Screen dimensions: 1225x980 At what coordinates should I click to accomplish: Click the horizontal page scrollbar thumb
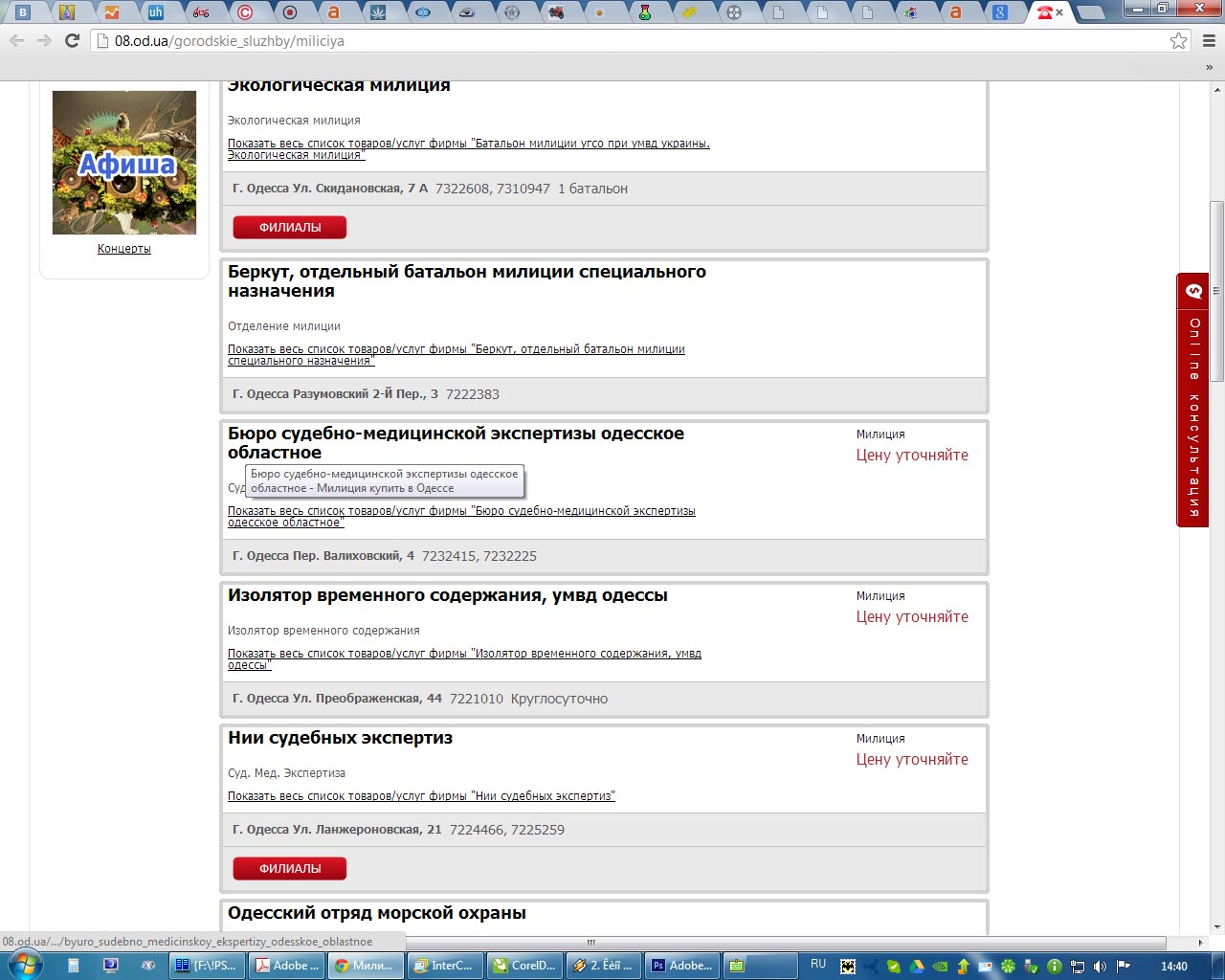tap(590, 943)
